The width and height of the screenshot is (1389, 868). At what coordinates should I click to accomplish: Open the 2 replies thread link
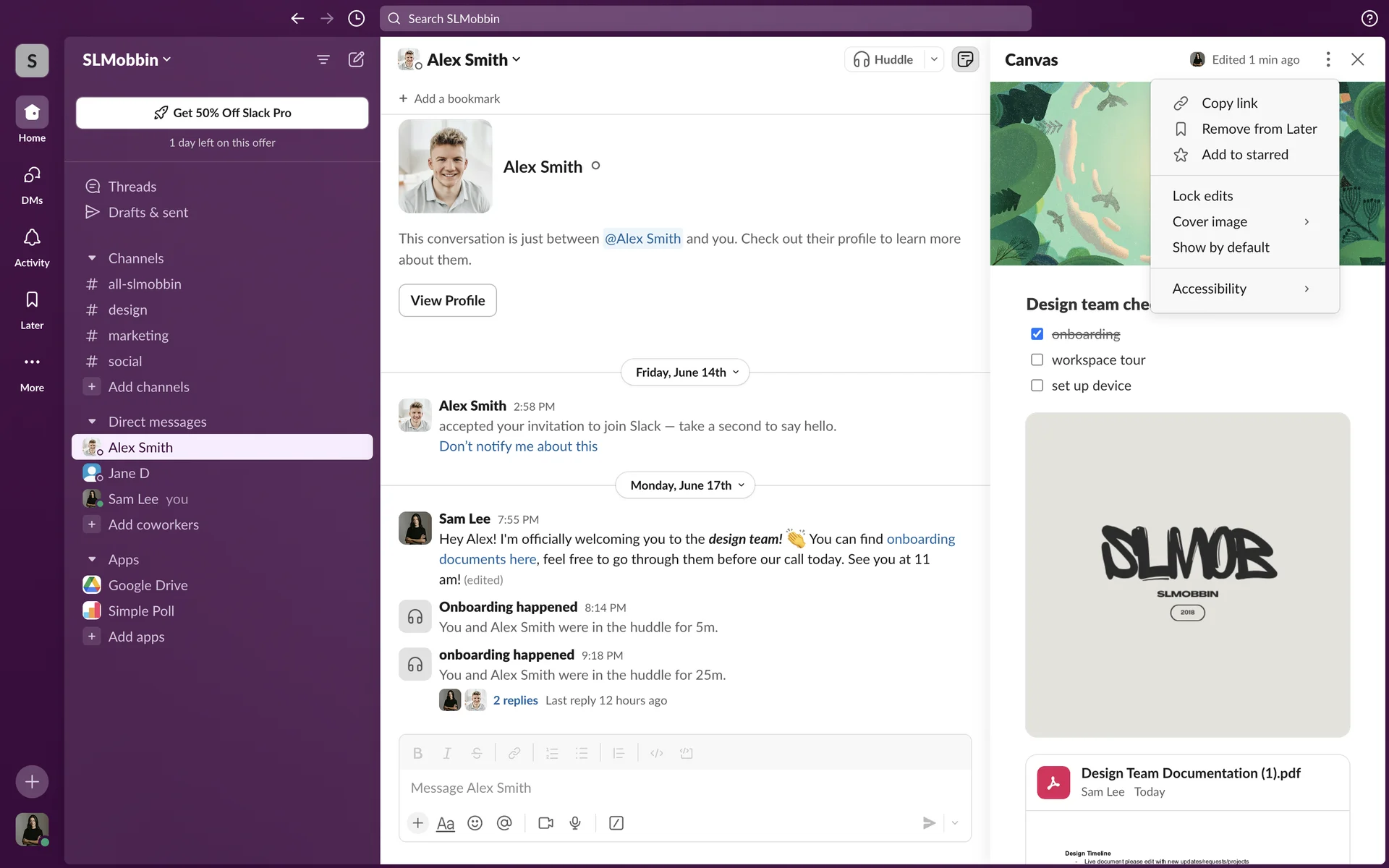click(x=515, y=700)
